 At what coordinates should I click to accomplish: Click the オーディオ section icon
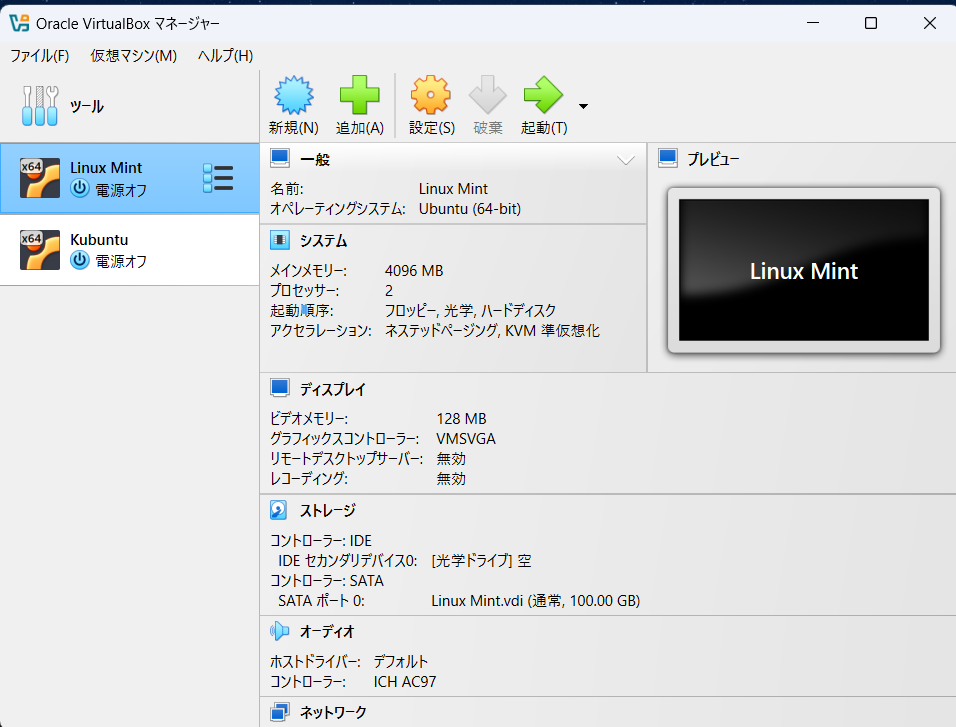point(279,630)
